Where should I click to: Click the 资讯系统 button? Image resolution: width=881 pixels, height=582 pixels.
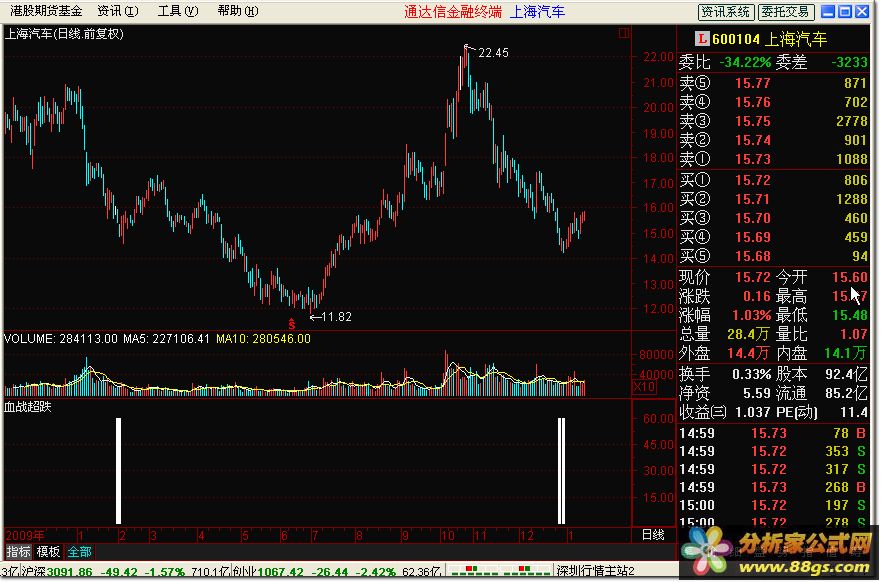[725, 12]
